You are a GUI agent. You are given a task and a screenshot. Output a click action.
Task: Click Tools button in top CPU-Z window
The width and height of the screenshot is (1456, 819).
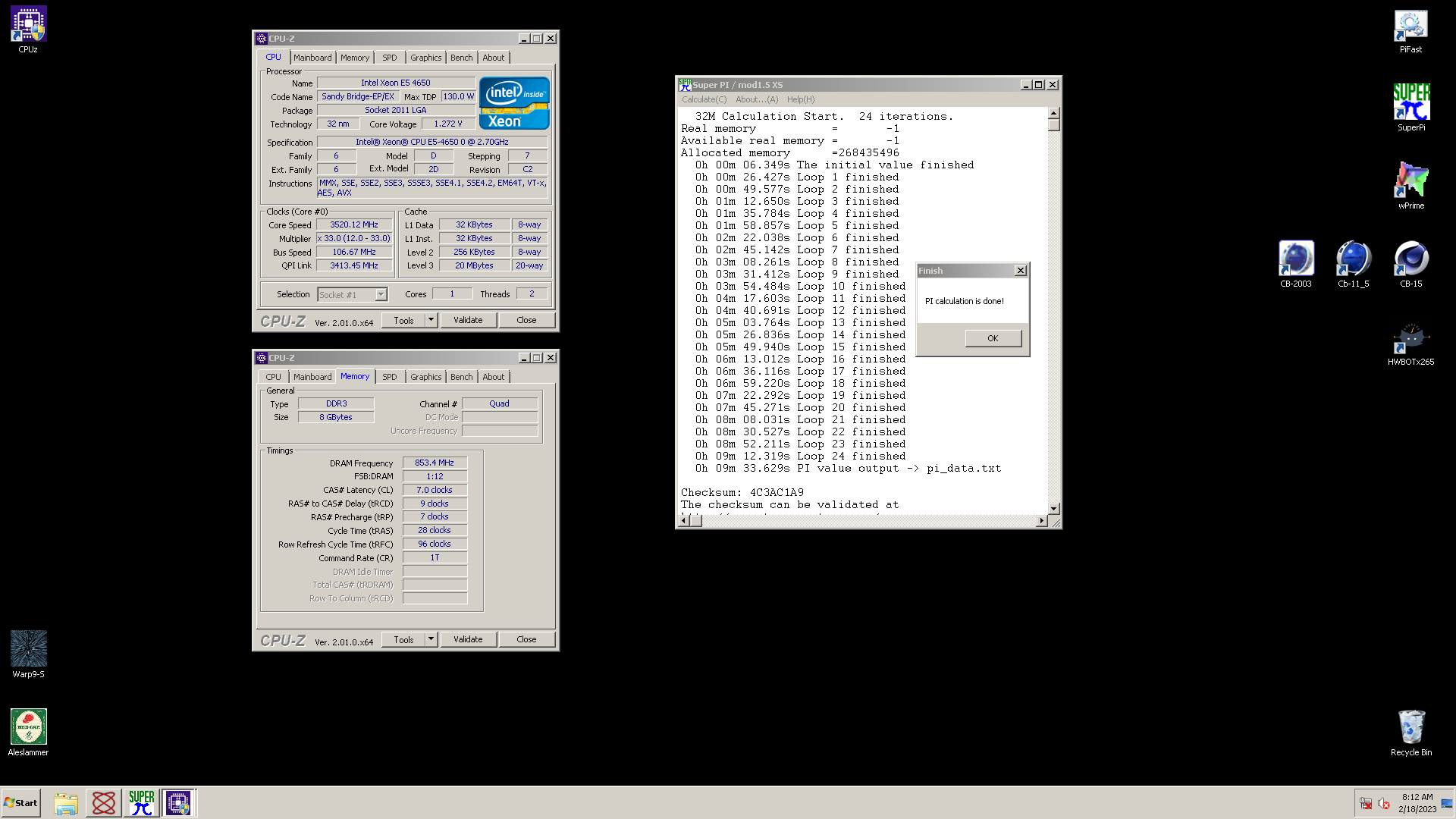(x=403, y=320)
